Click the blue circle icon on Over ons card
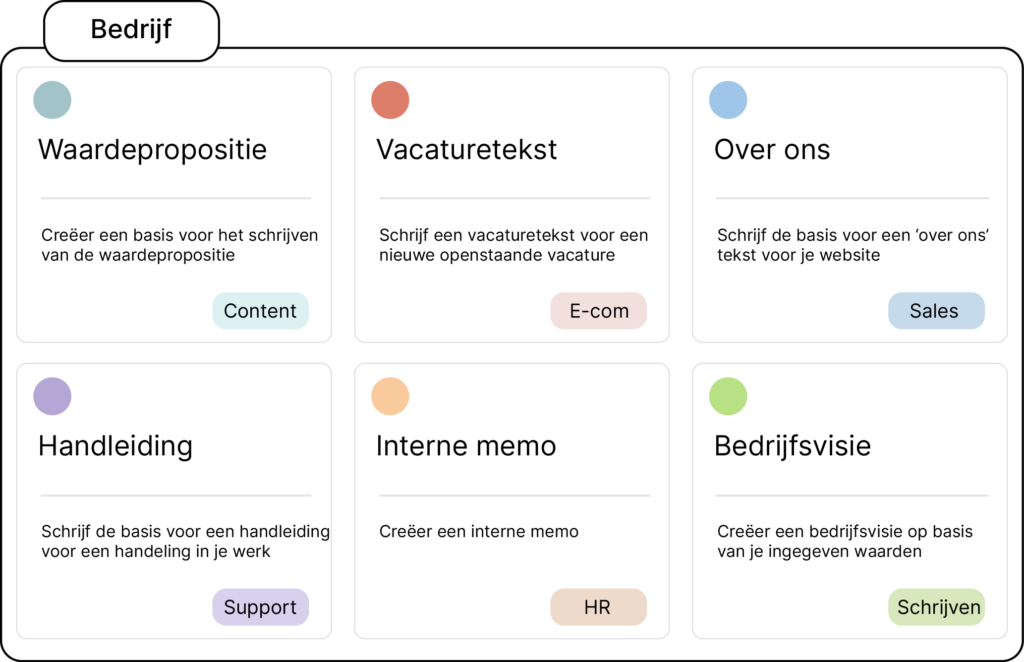 pyautogui.click(x=728, y=100)
